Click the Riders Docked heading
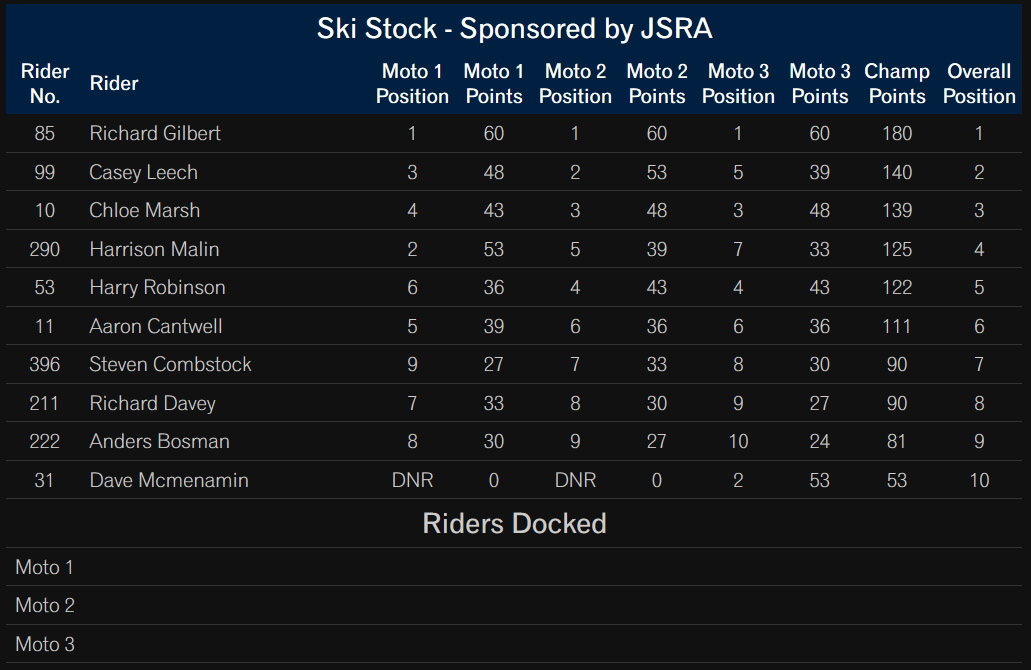Screen dimensions: 1031x670 coord(514,524)
